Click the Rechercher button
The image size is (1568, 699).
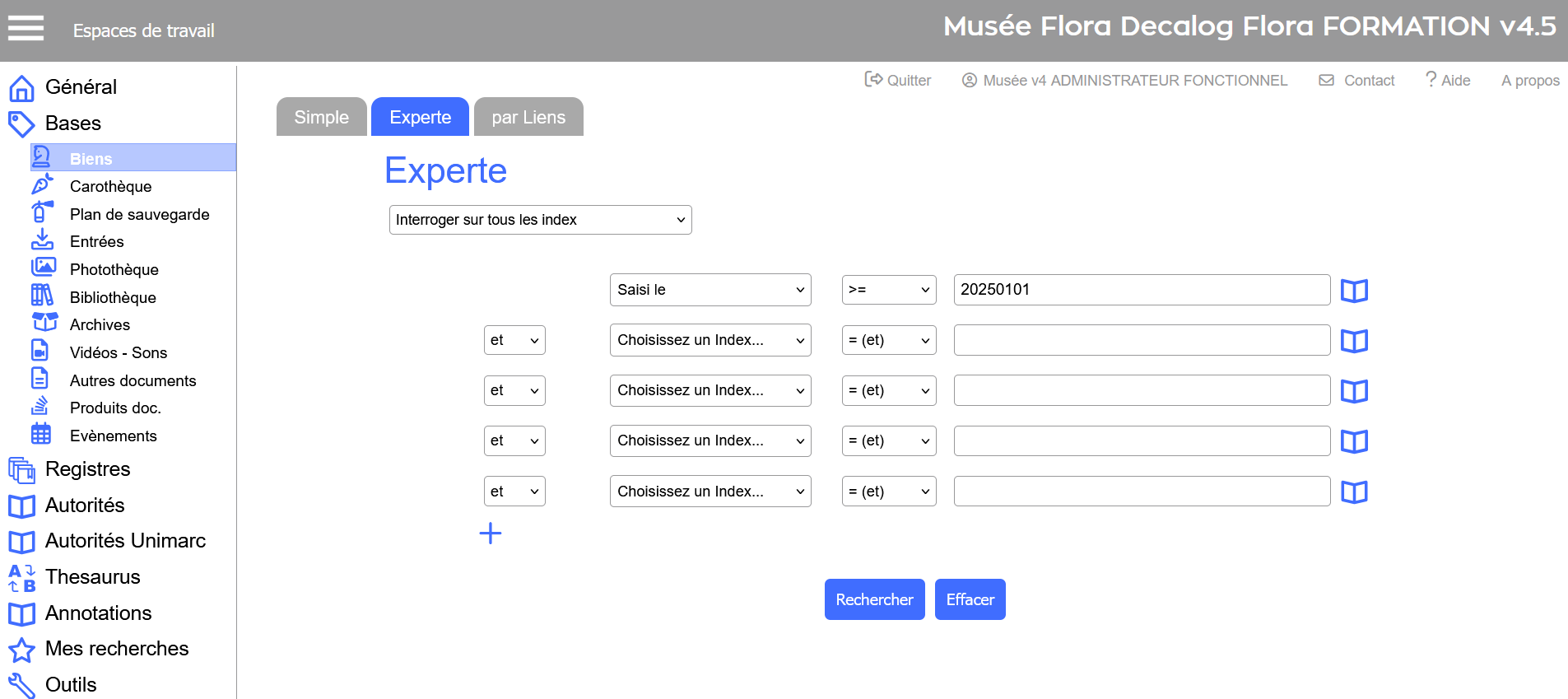tap(874, 599)
